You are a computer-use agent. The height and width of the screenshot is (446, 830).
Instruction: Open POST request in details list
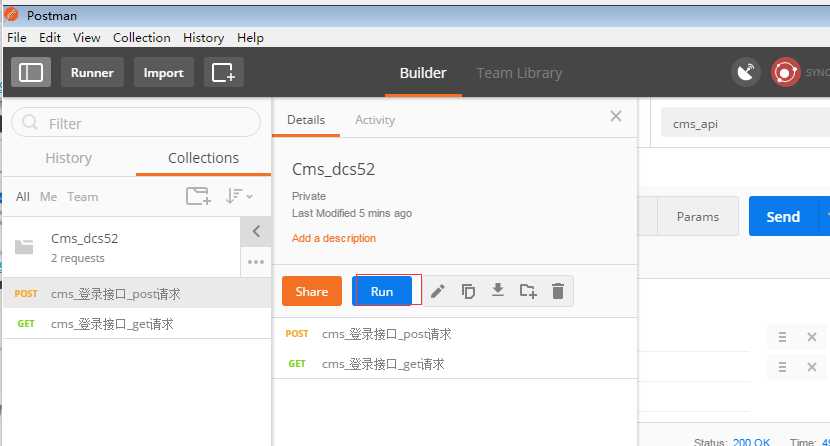[x=455, y=334]
